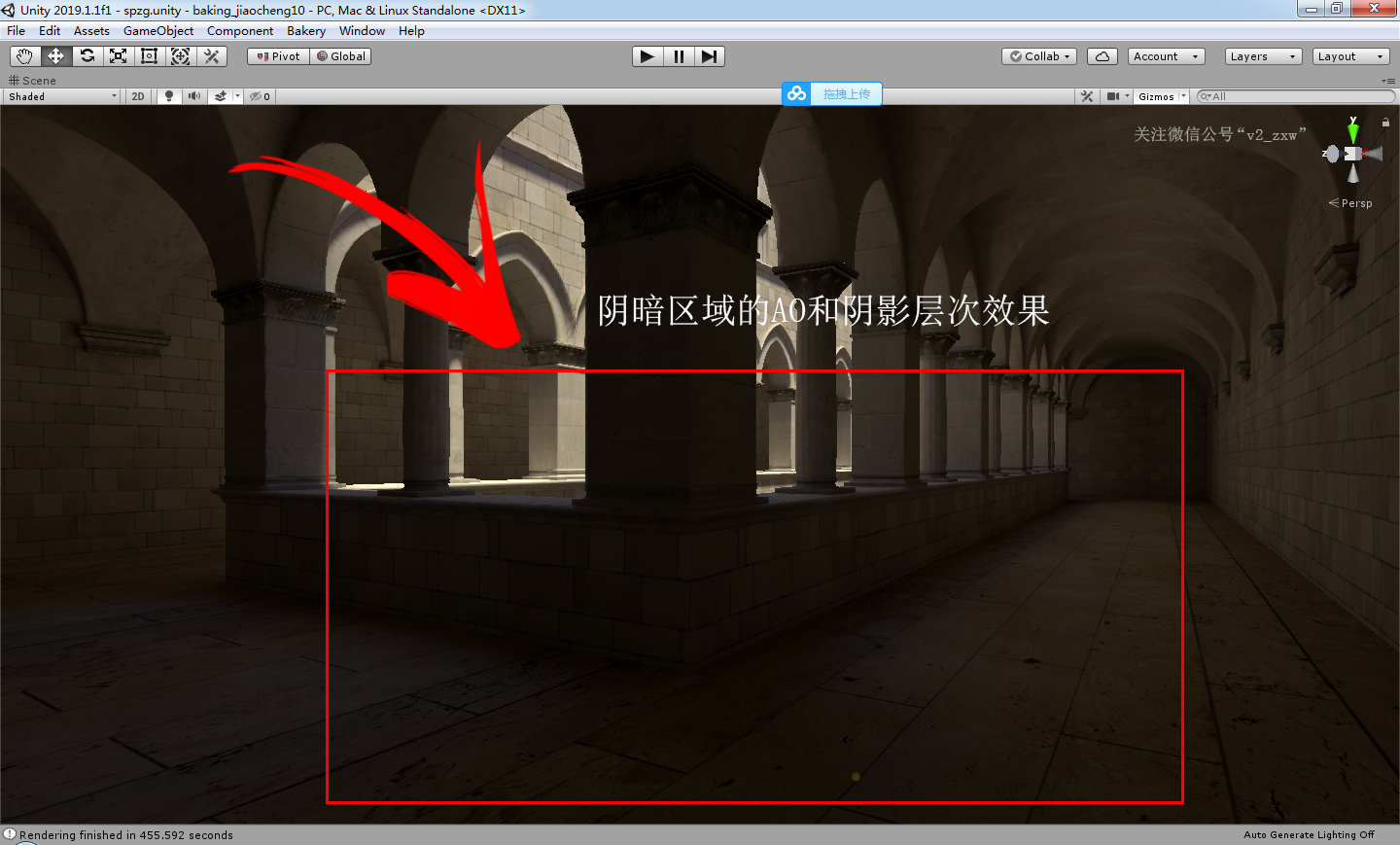Start Play mode
The width and height of the screenshot is (1400, 845).
[x=647, y=56]
